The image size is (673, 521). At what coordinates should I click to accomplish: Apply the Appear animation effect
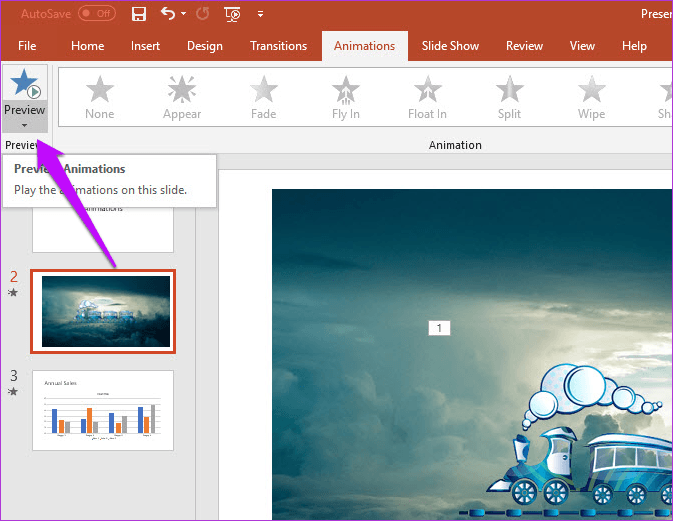(x=182, y=97)
